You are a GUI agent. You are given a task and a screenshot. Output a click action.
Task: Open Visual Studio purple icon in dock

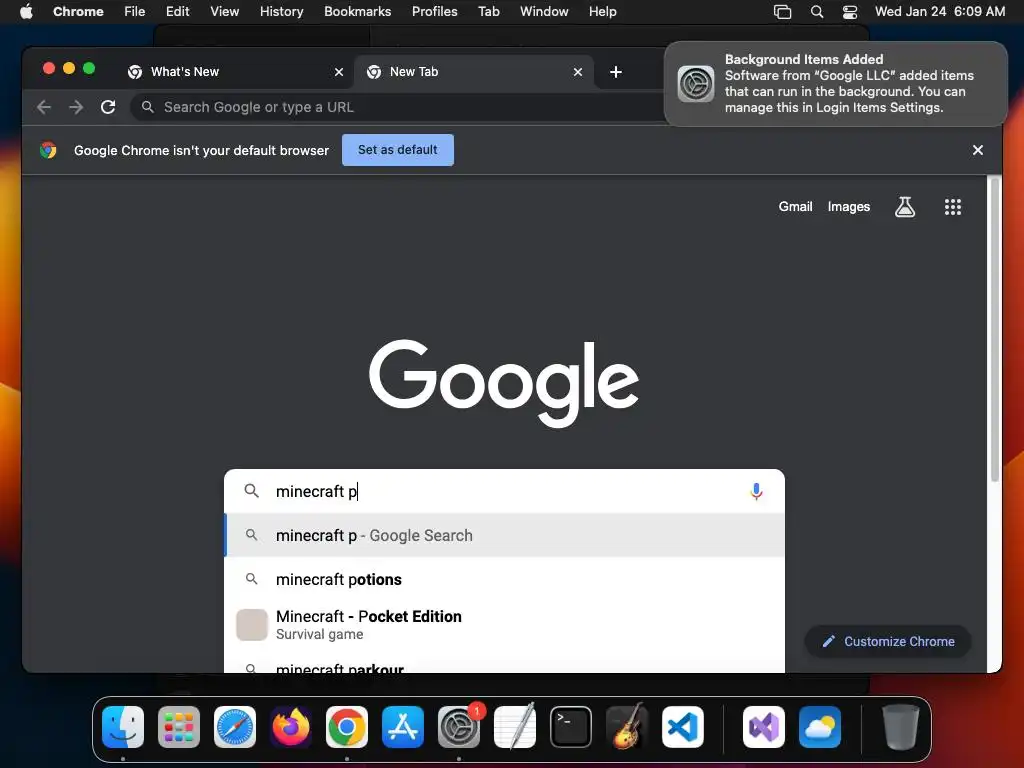763,727
